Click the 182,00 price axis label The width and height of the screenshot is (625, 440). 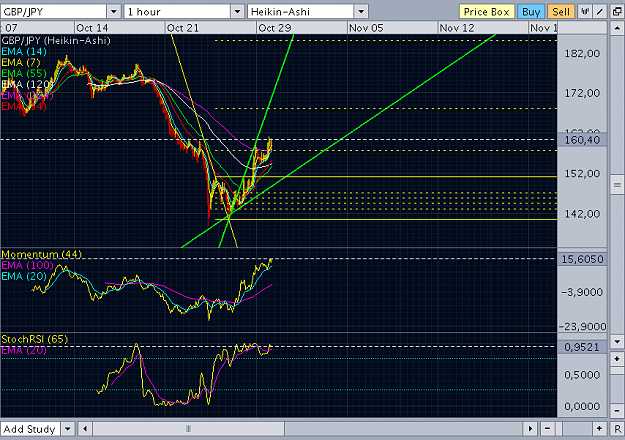(x=582, y=53)
